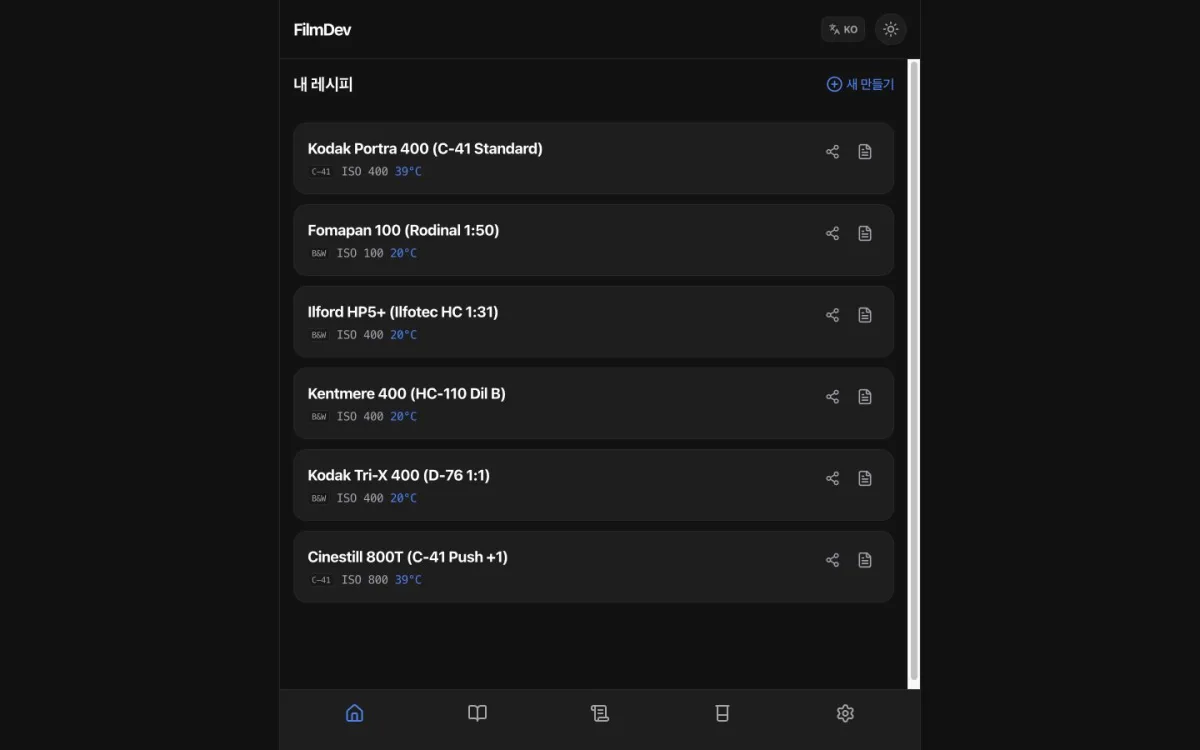The image size is (1200, 750).
Task: Click ISO 100 on the Fomapan recipe
Action: point(360,254)
